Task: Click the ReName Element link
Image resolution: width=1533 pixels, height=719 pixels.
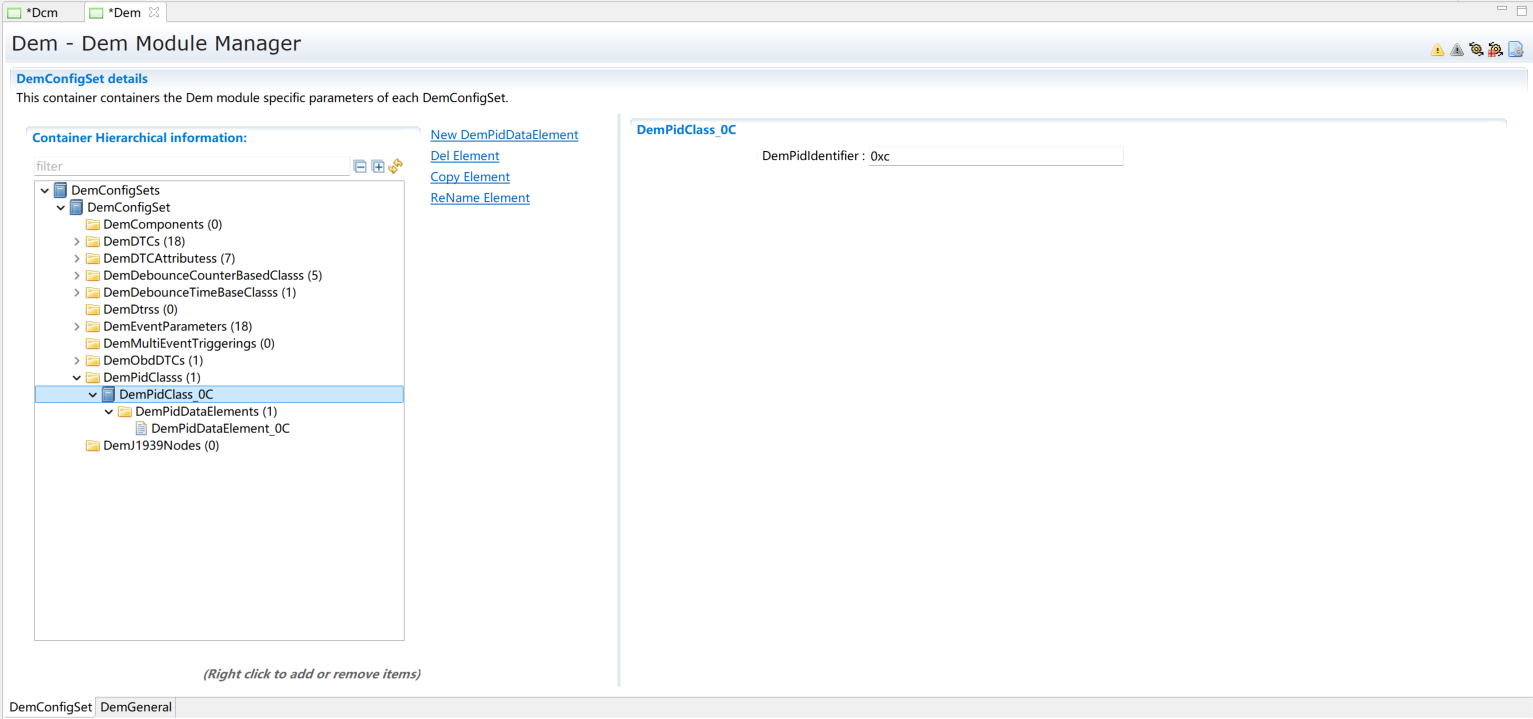Action: pyautogui.click(x=480, y=198)
